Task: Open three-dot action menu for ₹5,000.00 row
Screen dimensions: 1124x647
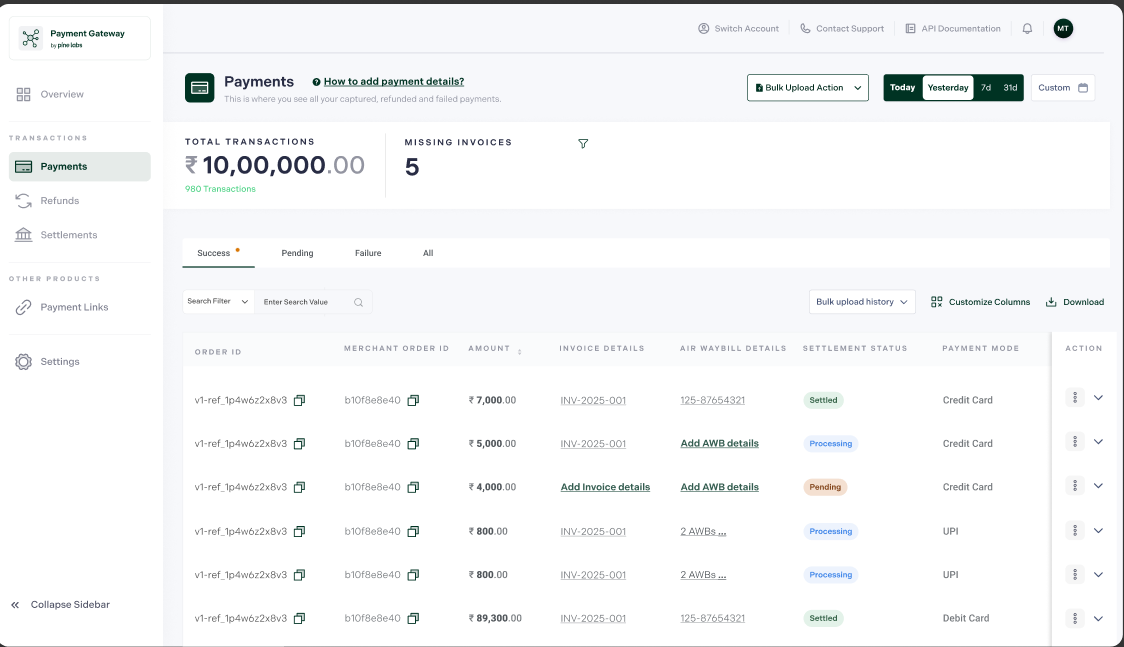Action: 1075,442
